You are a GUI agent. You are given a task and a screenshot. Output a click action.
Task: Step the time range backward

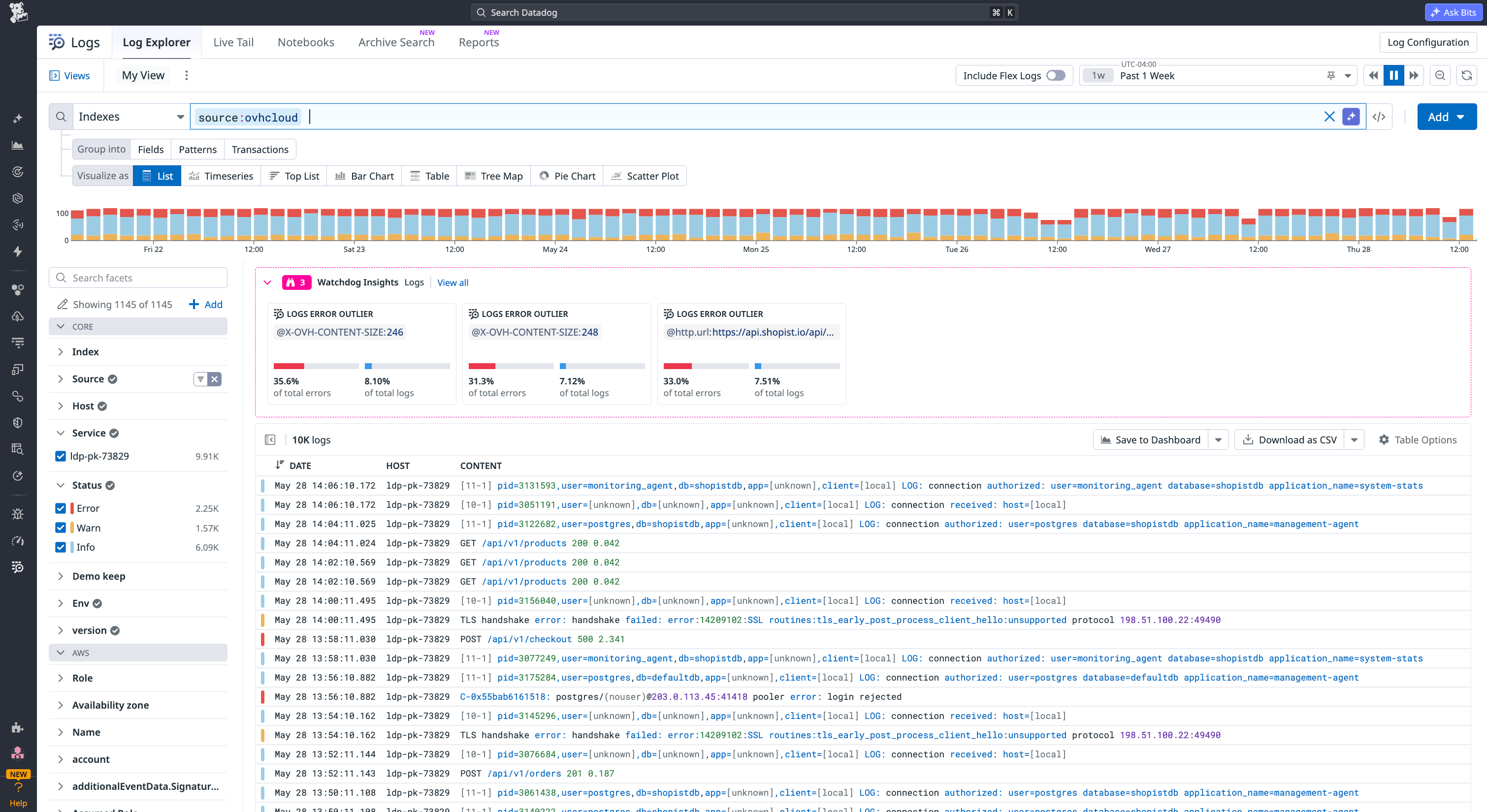pos(1373,76)
